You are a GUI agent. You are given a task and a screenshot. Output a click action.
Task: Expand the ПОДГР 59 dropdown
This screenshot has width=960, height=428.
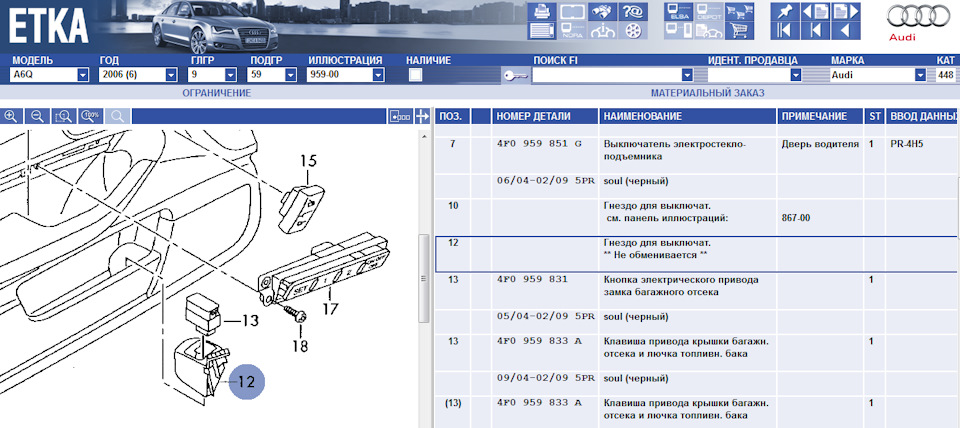coord(290,75)
